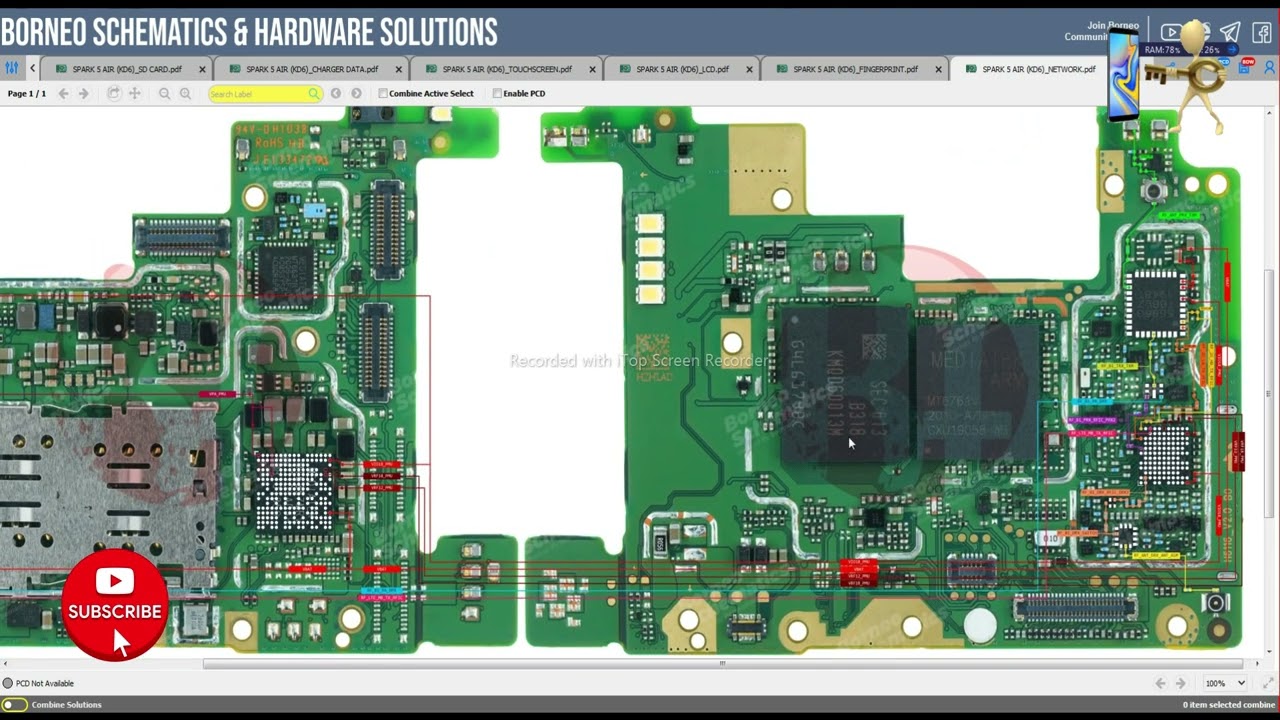Click the rotate view icon

coord(113,93)
